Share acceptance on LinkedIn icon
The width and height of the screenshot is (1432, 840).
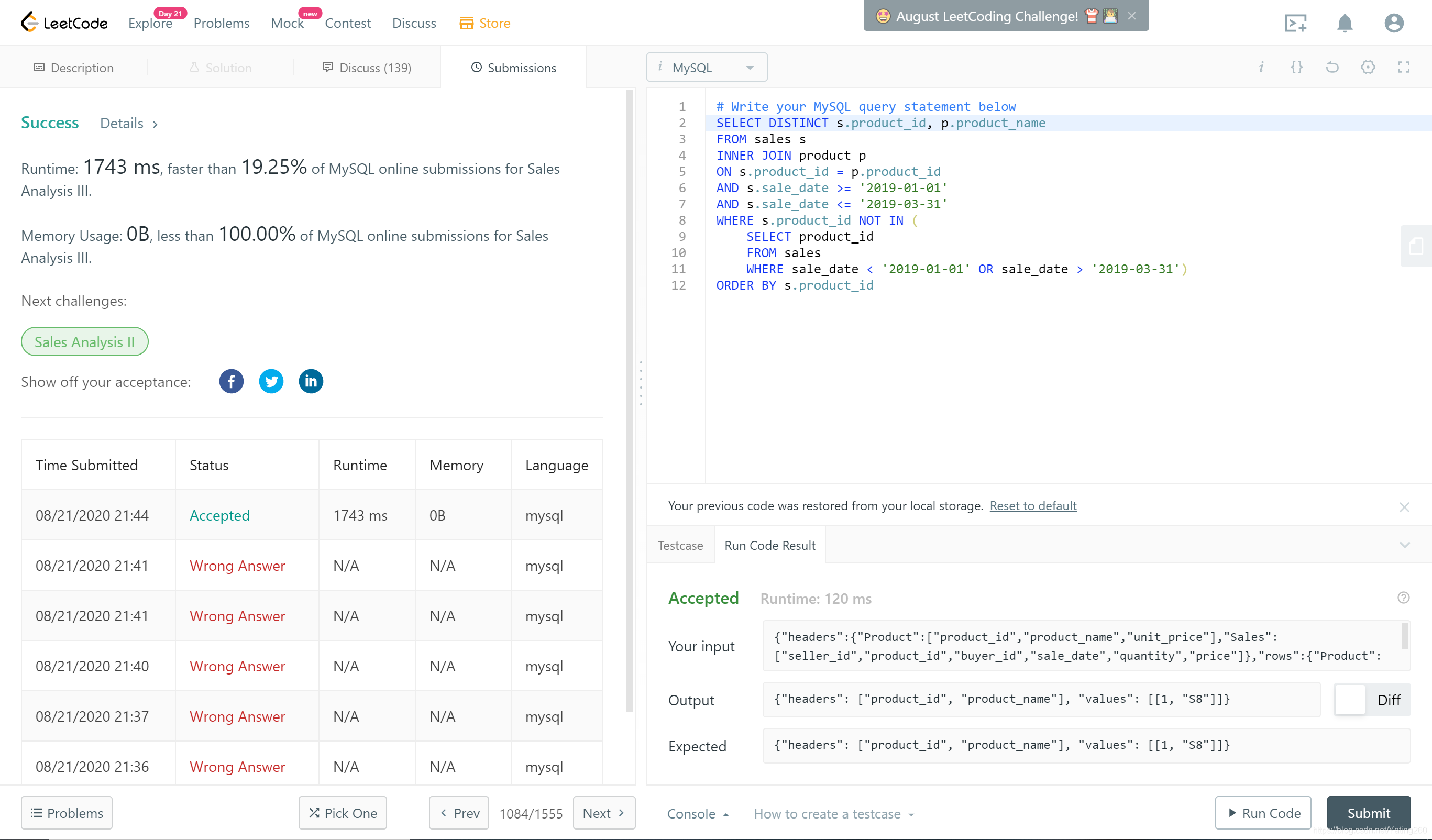pos(311,381)
